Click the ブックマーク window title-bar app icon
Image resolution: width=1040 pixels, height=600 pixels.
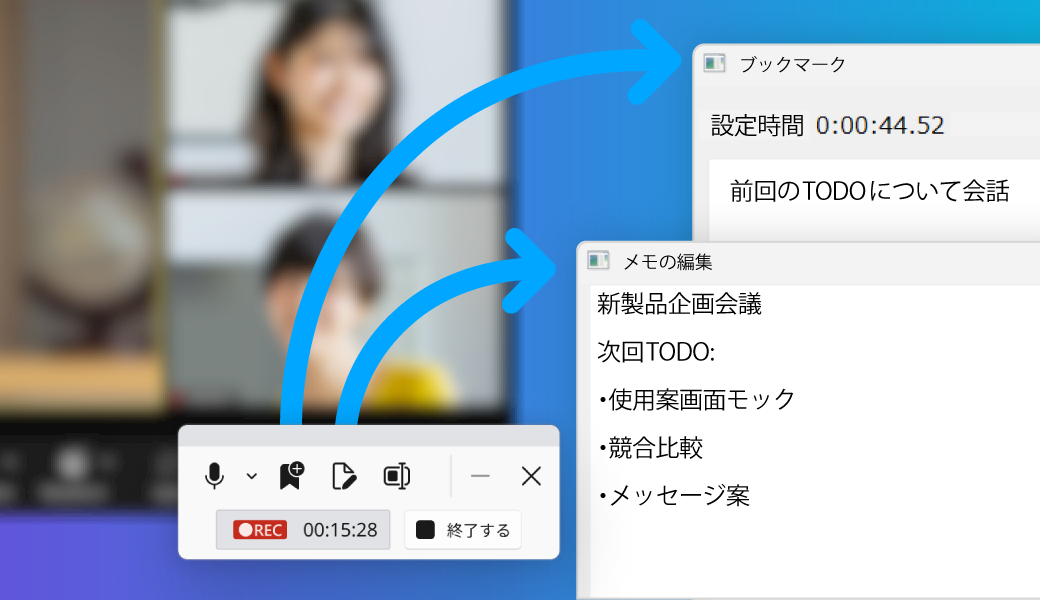click(714, 63)
